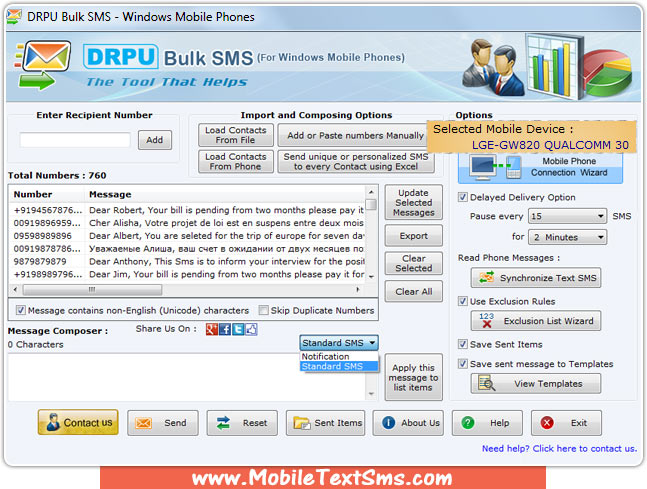This screenshot has height=489, width=647.
Task: Click the DRPU Bulk SMS envelope logo
Action: [x=43, y=64]
